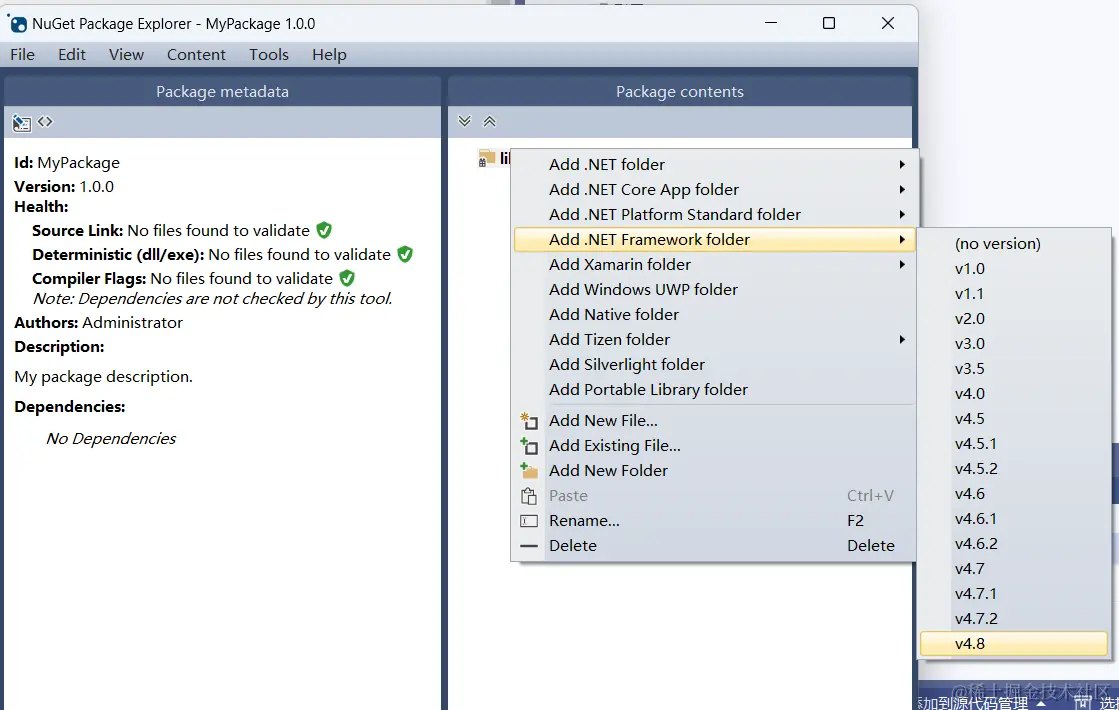Open the Help menu

[329, 54]
